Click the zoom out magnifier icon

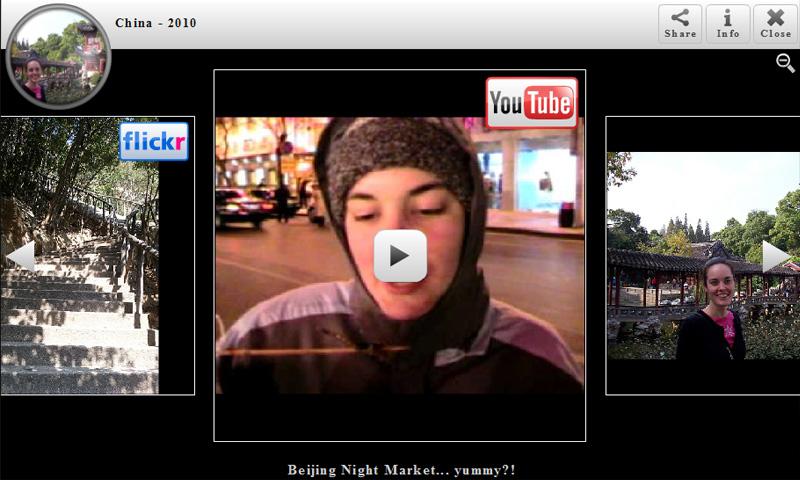pyautogui.click(x=785, y=64)
